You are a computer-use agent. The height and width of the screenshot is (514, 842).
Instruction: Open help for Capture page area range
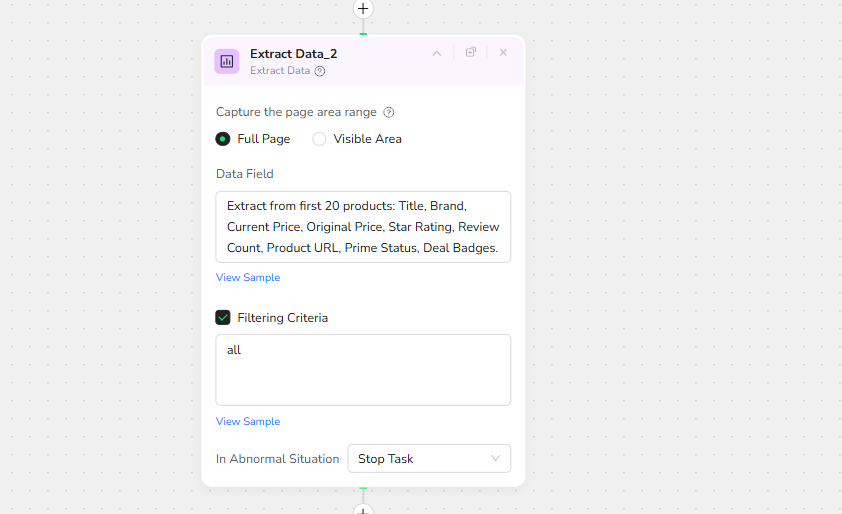[389, 113]
